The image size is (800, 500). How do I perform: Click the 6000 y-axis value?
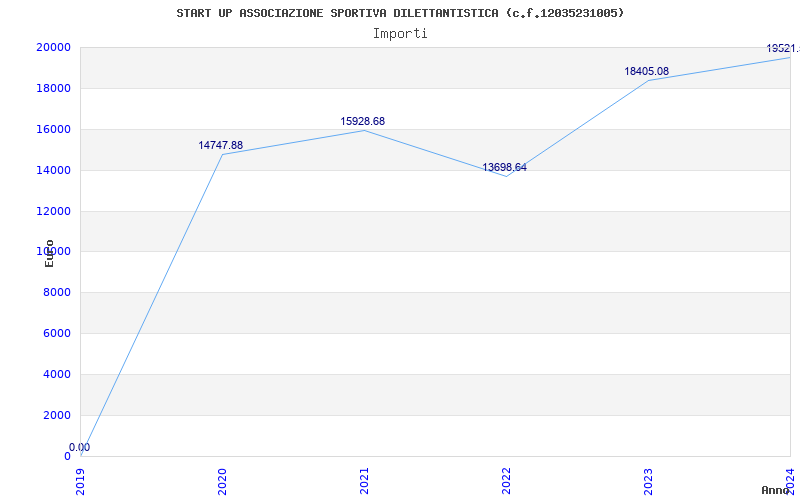(x=56, y=333)
